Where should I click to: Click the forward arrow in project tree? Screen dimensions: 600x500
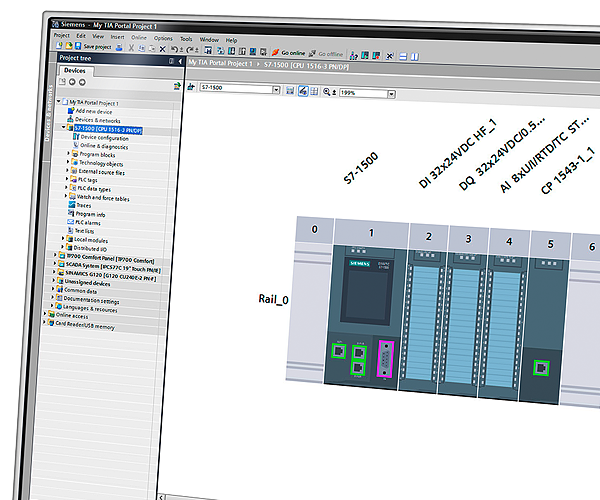82,82
